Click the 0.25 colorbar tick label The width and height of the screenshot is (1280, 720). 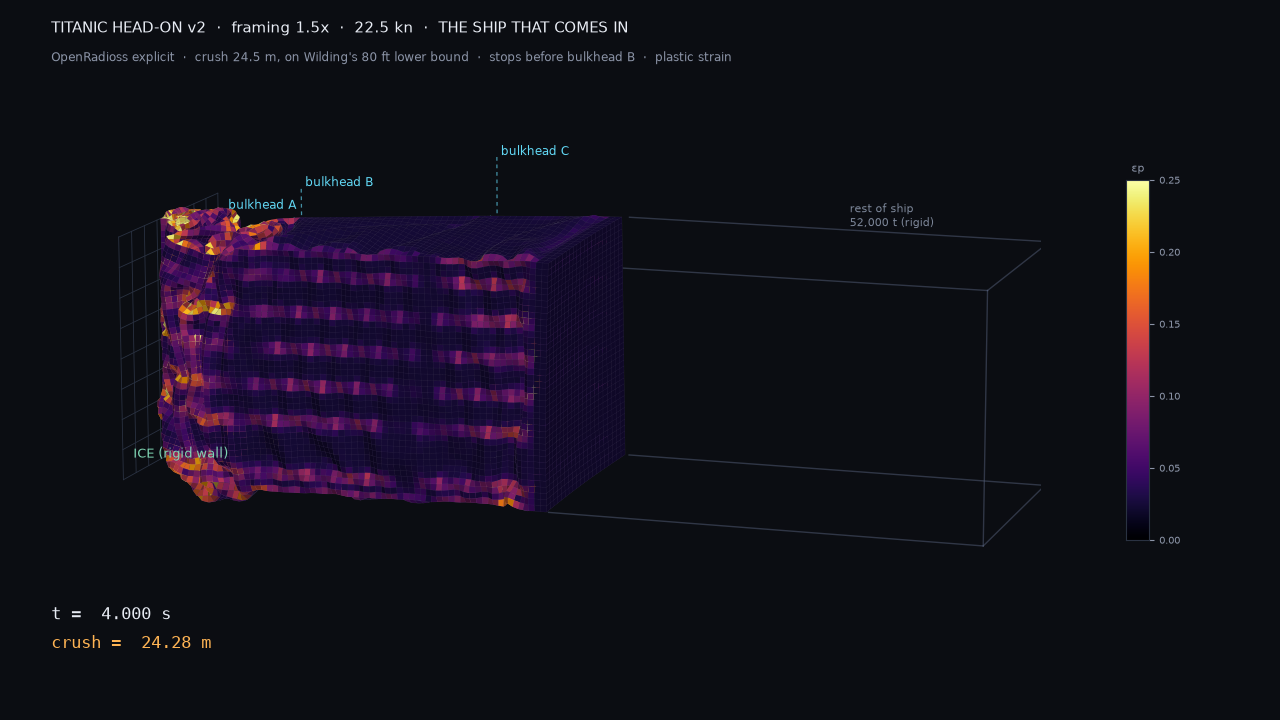[x=1170, y=181]
